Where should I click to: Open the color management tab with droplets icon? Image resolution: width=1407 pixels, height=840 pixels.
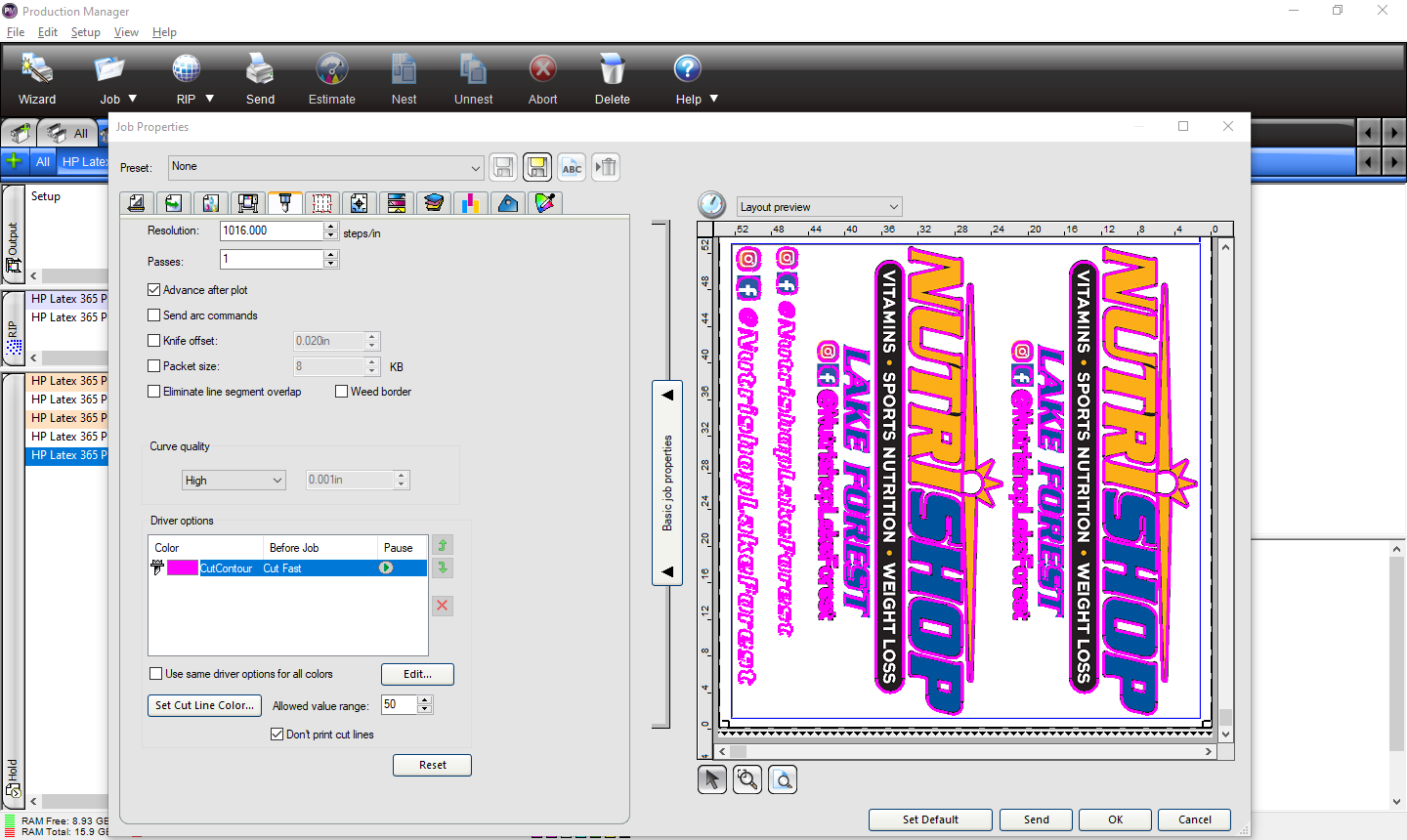click(x=210, y=203)
